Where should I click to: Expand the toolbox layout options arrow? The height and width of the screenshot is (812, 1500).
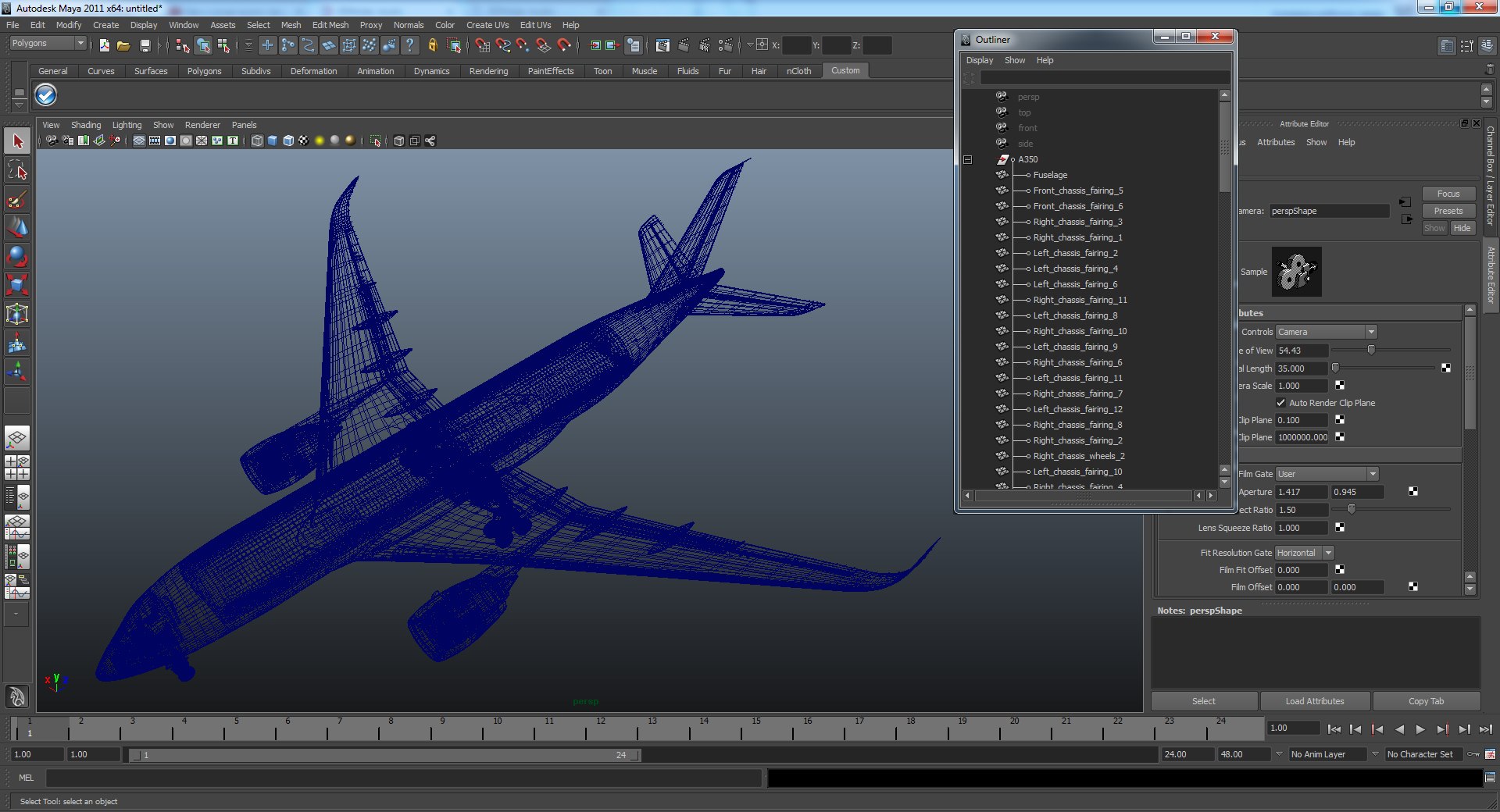(16, 614)
